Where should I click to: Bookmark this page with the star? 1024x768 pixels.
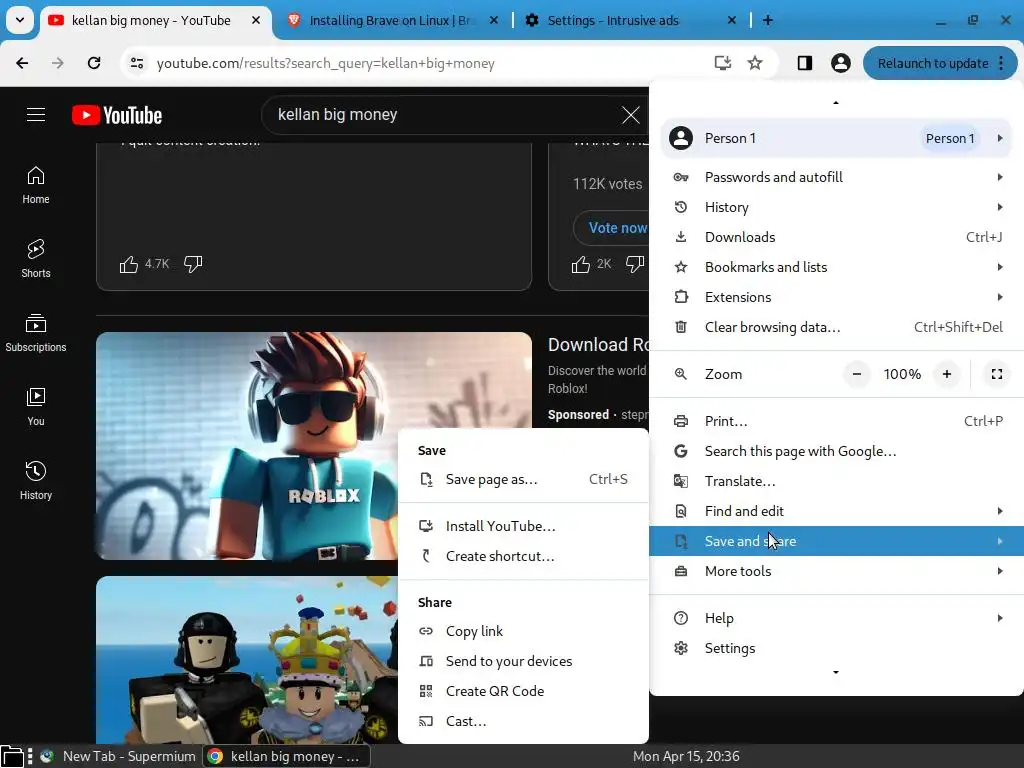(755, 63)
